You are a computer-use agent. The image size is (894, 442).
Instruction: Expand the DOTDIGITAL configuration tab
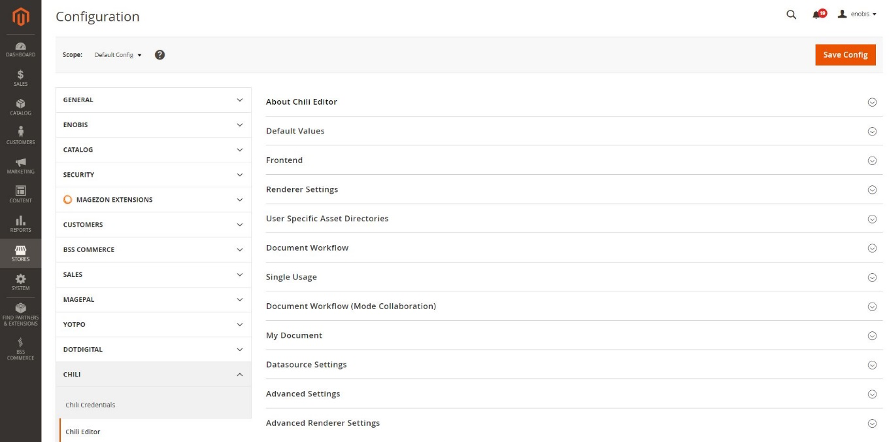tap(153, 350)
